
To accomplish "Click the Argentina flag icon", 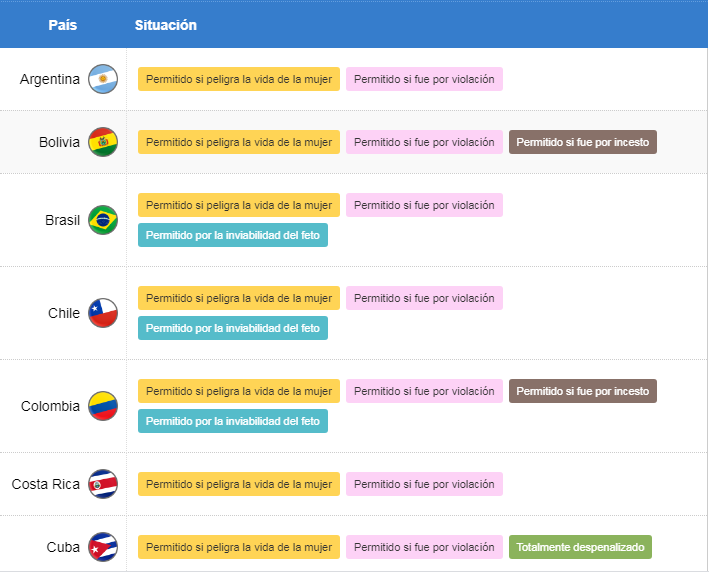I will tap(103, 79).
